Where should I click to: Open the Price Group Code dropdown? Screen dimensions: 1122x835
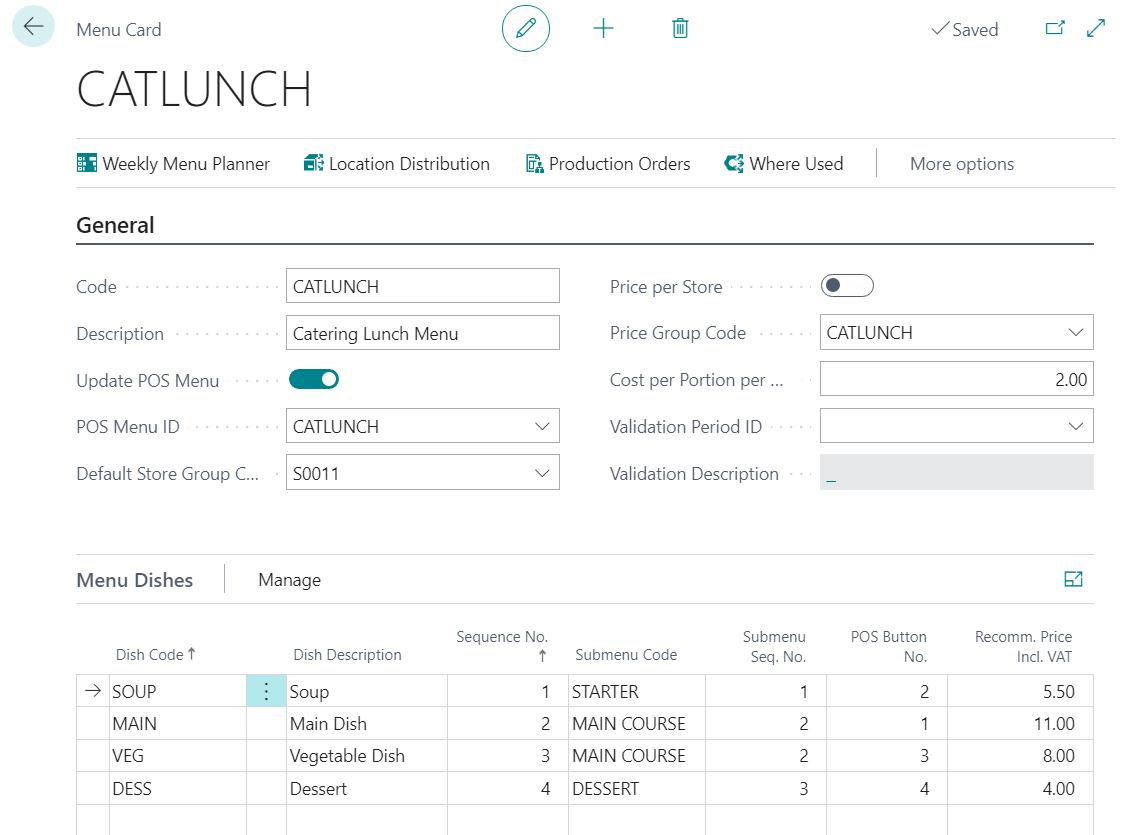1075,332
